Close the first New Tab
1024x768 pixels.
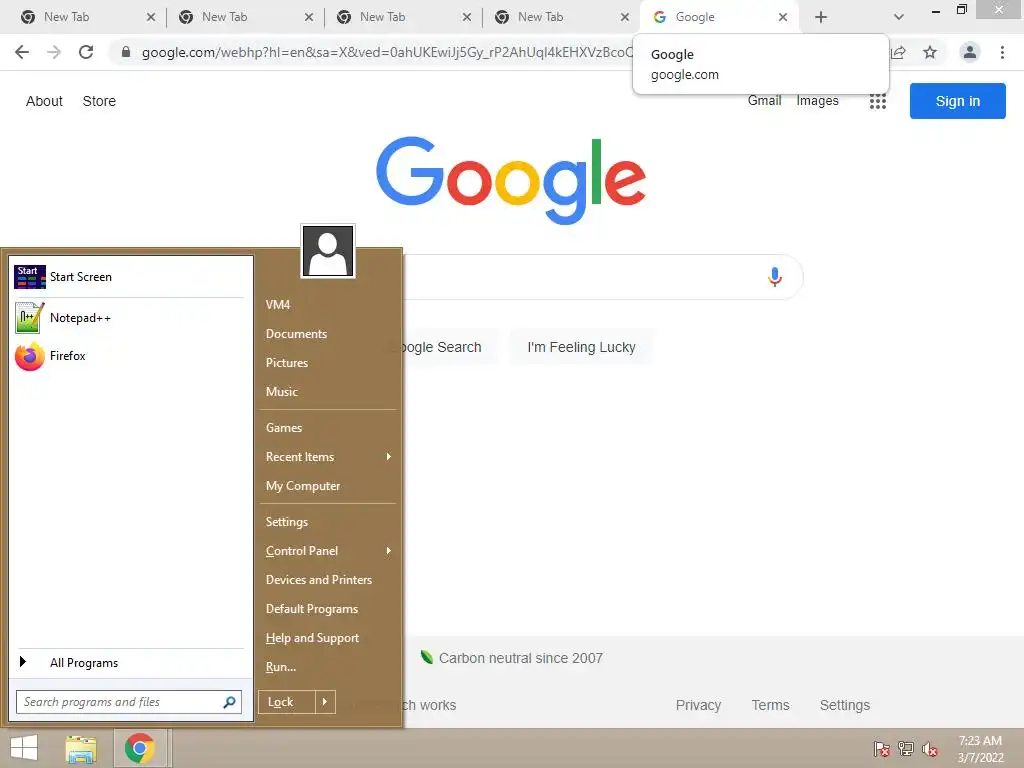click(151, 17)
